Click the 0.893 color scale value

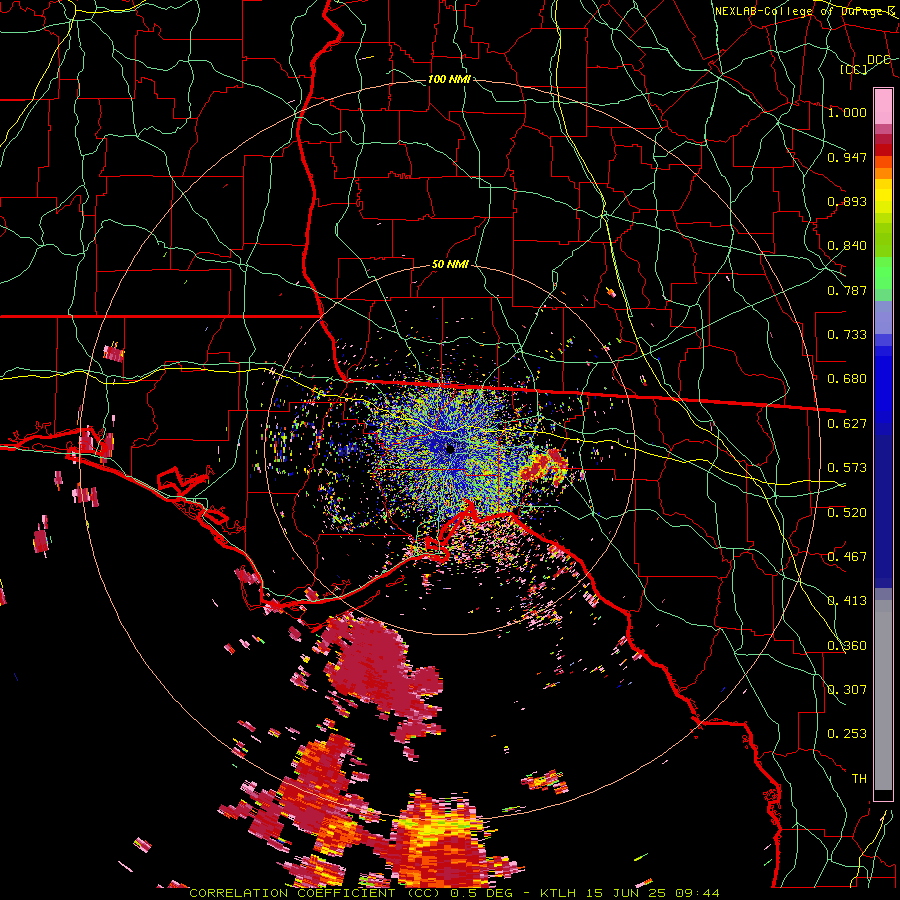point(847,201)
